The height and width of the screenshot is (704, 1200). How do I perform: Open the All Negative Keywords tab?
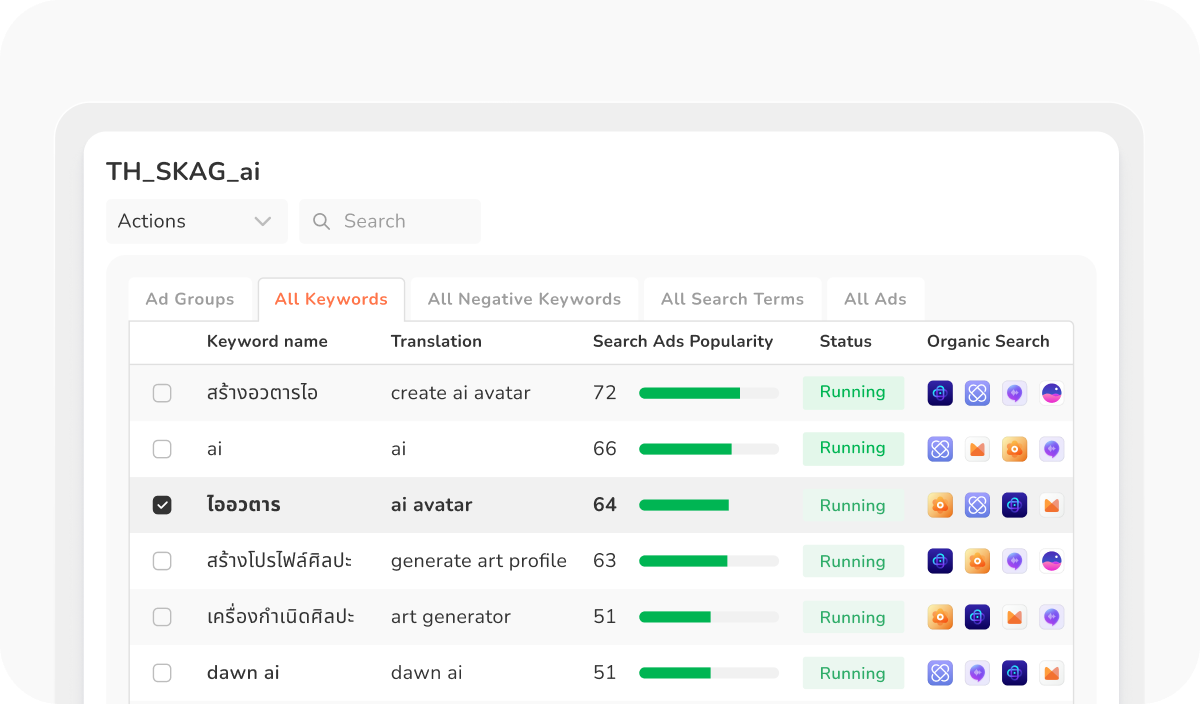(524, 299)
